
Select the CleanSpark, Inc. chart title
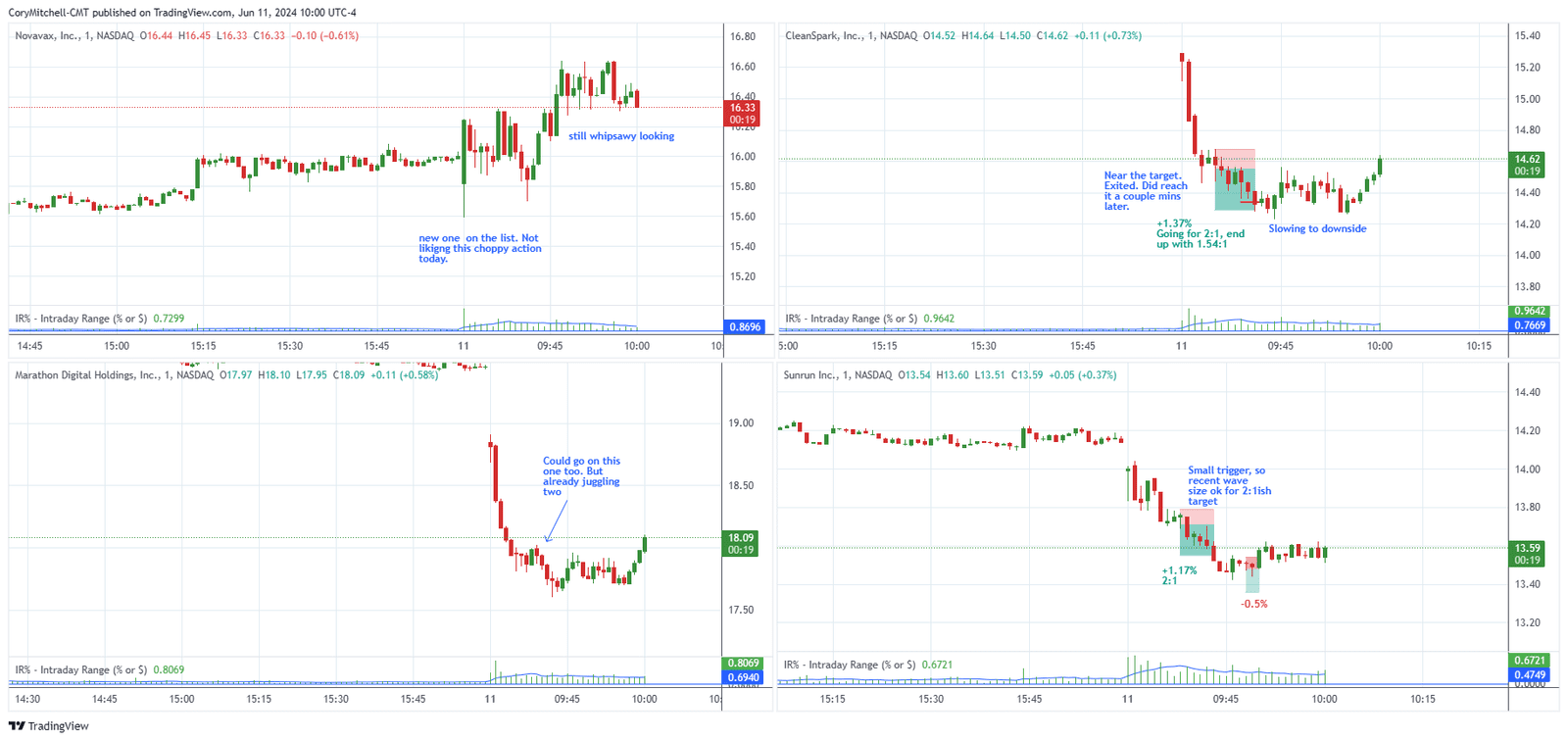[821, 35]
